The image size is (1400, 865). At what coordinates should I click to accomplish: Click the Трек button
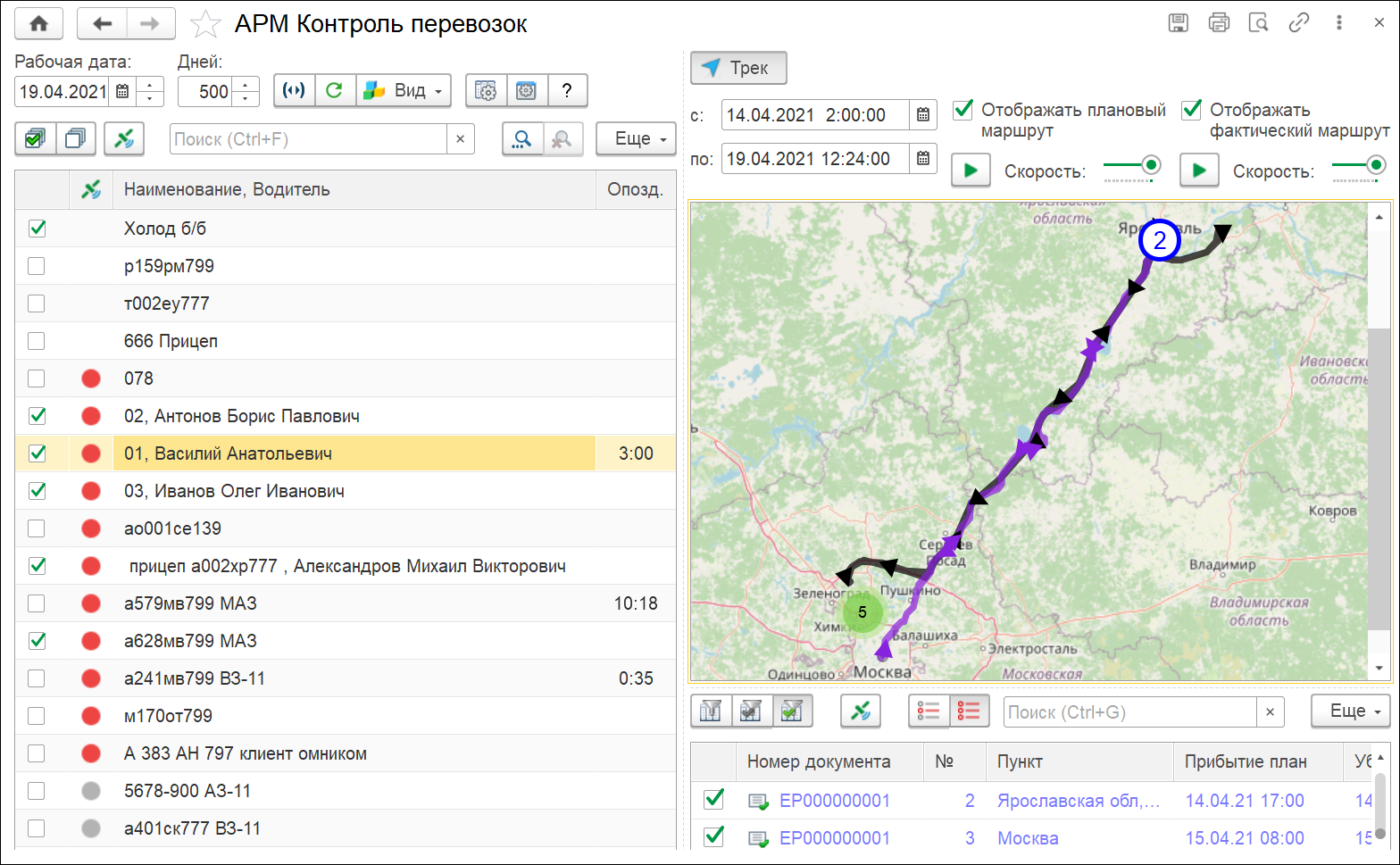click(x=737, y=68)
